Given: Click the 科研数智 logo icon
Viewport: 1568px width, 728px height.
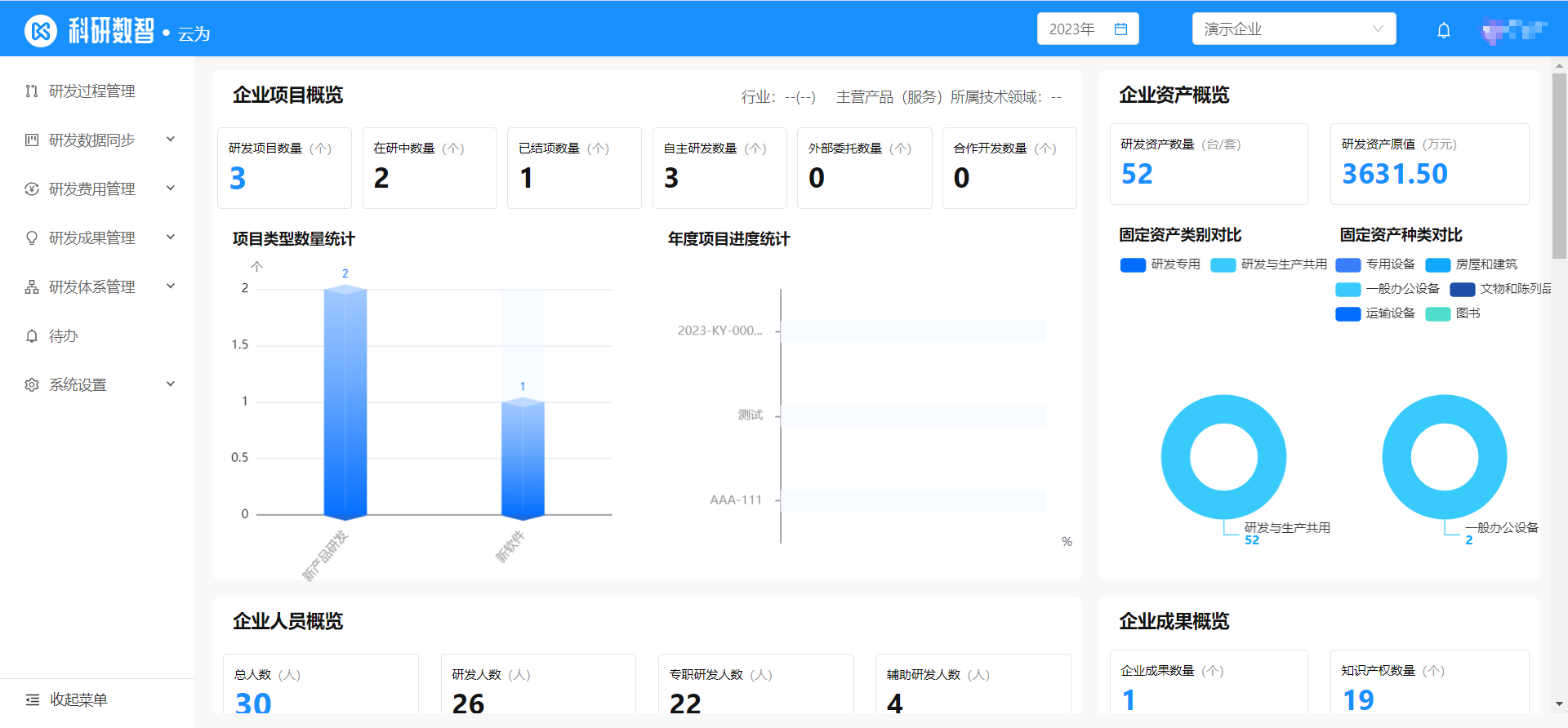Looking at the screenshot, I should (41, 31).
